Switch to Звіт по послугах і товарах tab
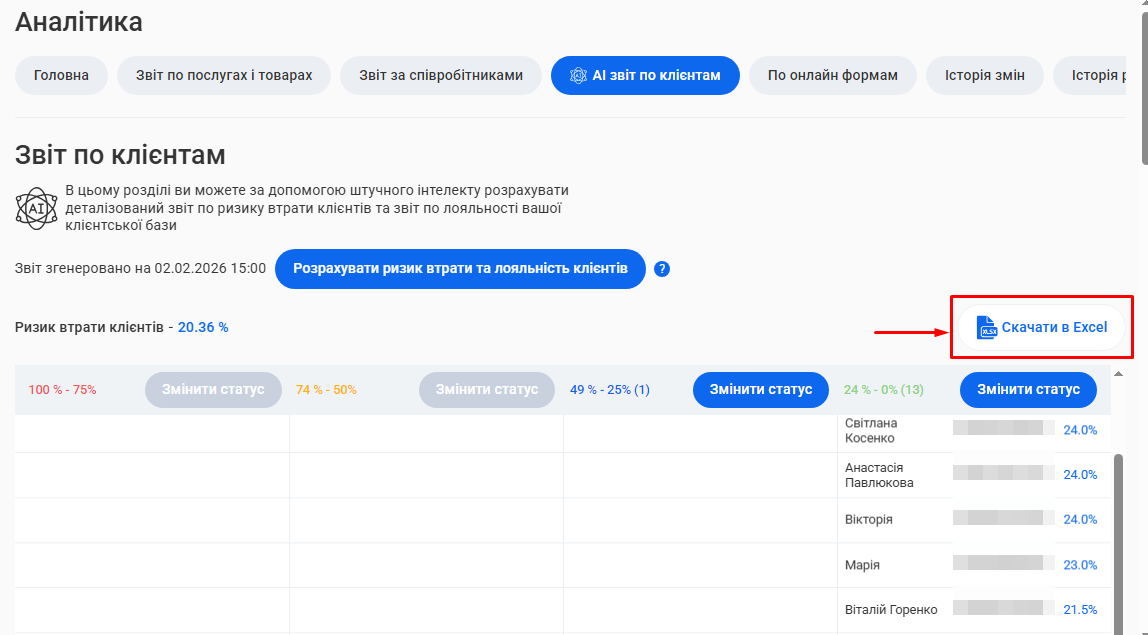 [224, 75]
